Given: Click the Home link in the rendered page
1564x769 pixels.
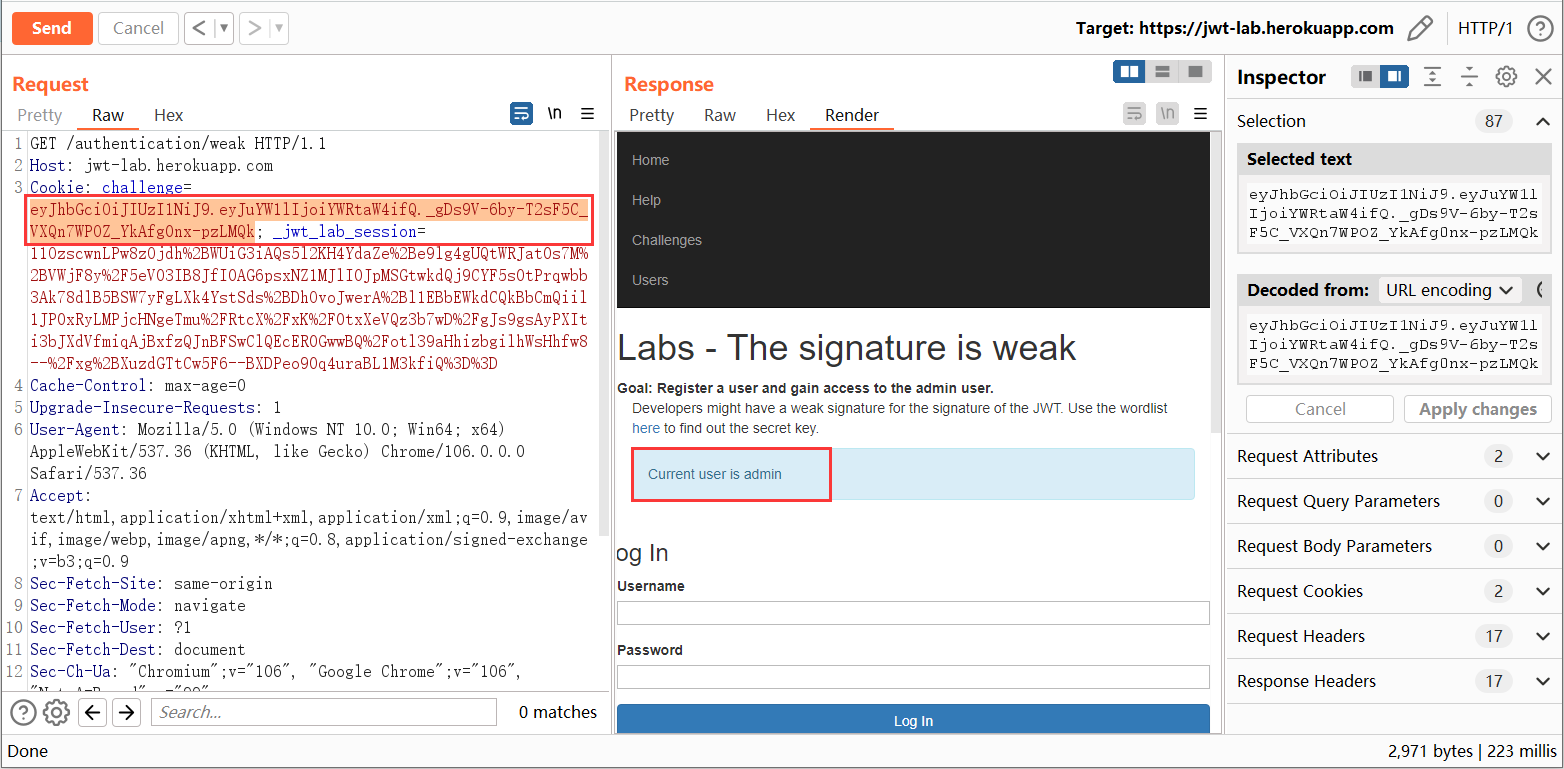Looking at the screenshot, I should pos(651,160).
